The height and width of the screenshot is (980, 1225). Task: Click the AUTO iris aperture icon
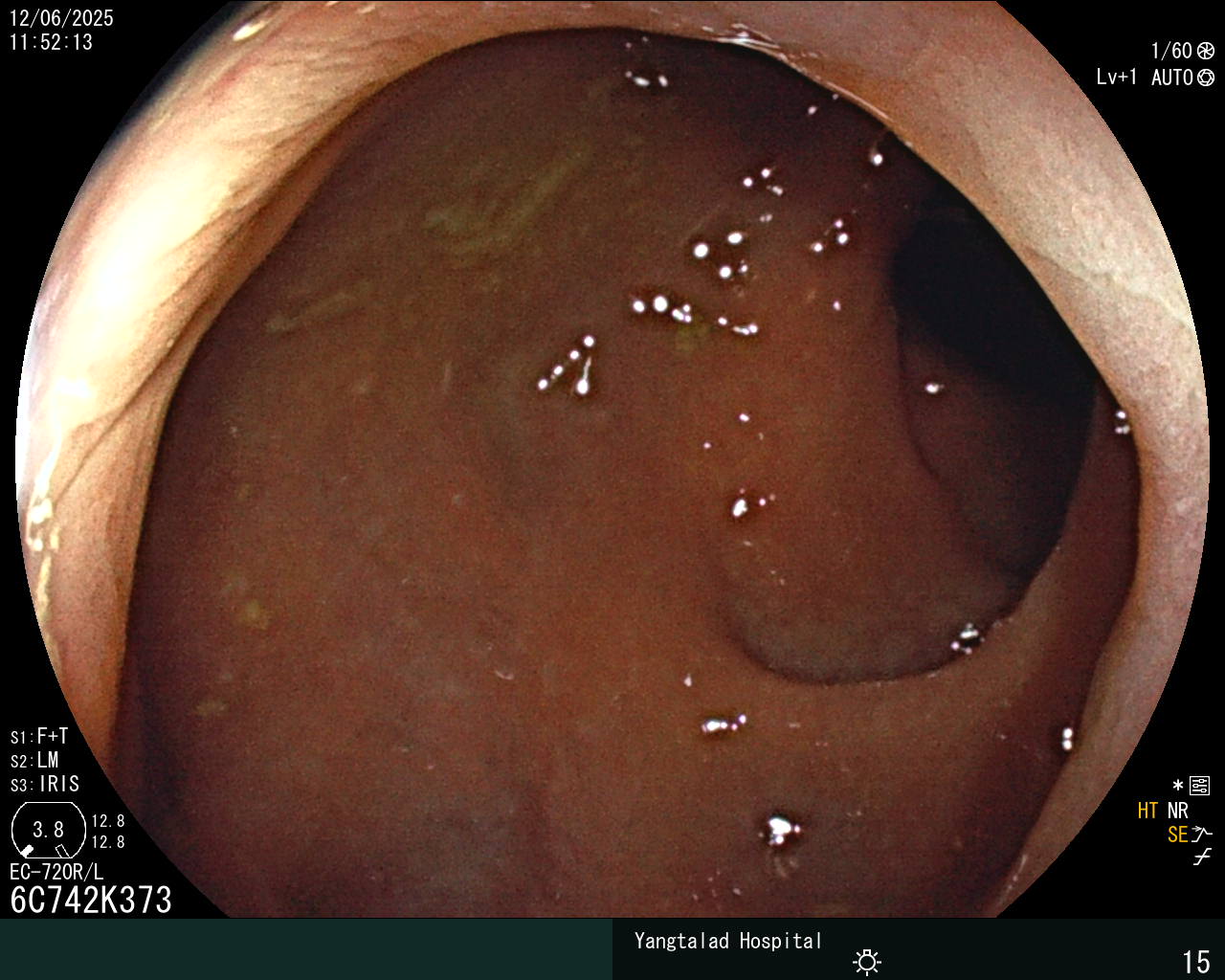[x=1206, y=78]
